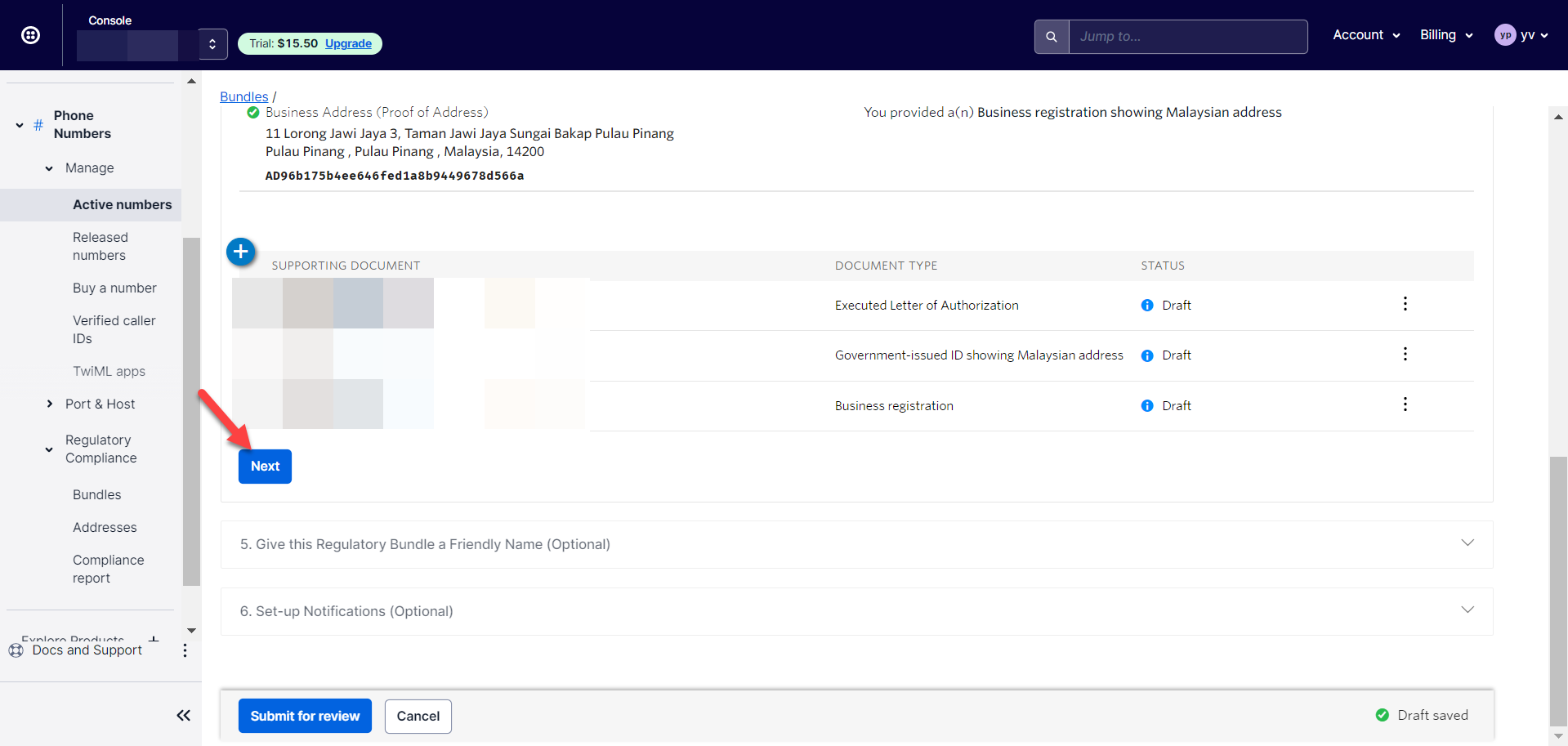Collapse the sidebar with double-chevron icon

183,716
